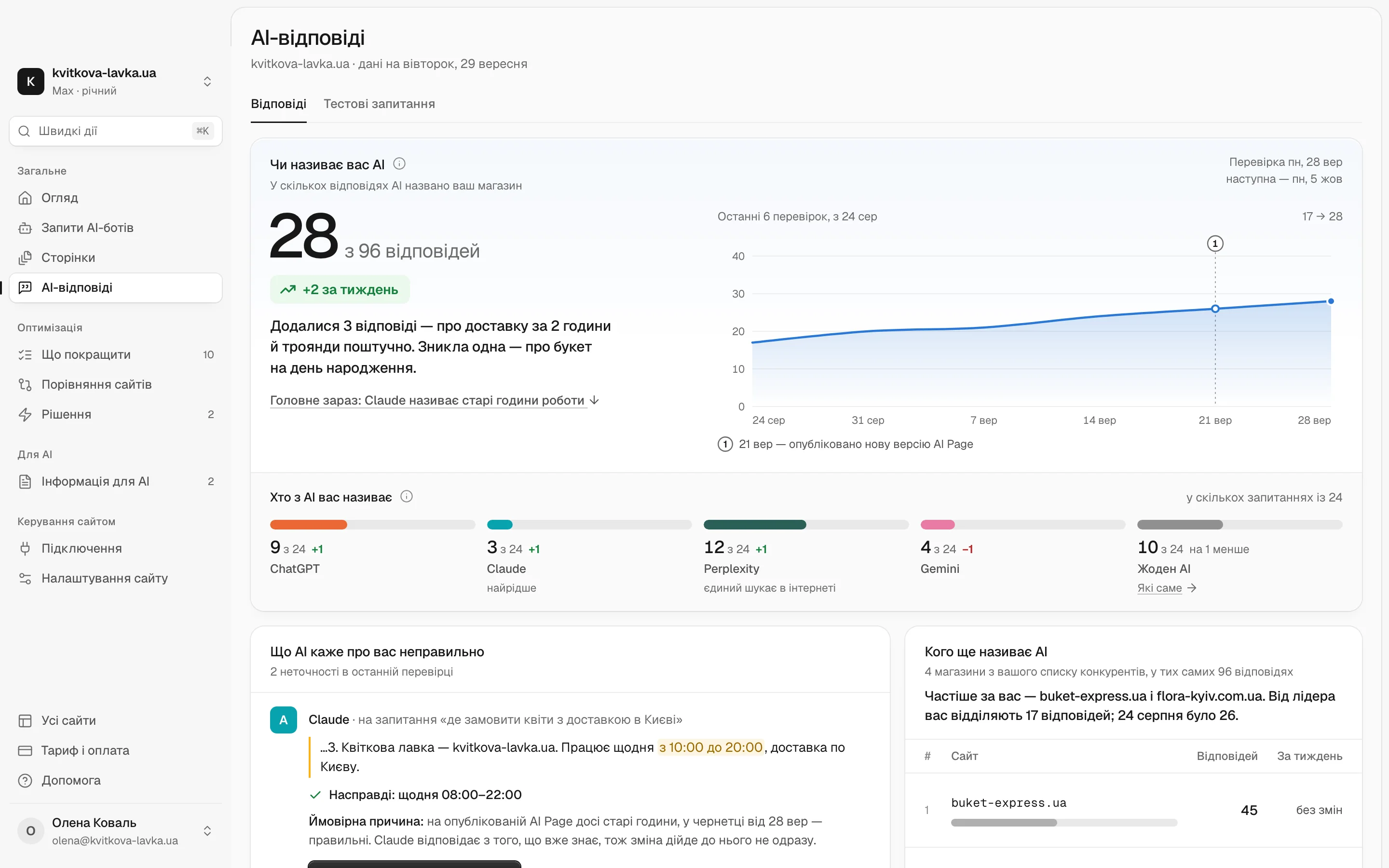The width and height of the screenshot is (1389, 868).
Task: Click the Claude teal progress bar
Action: (x=499, y=524)
